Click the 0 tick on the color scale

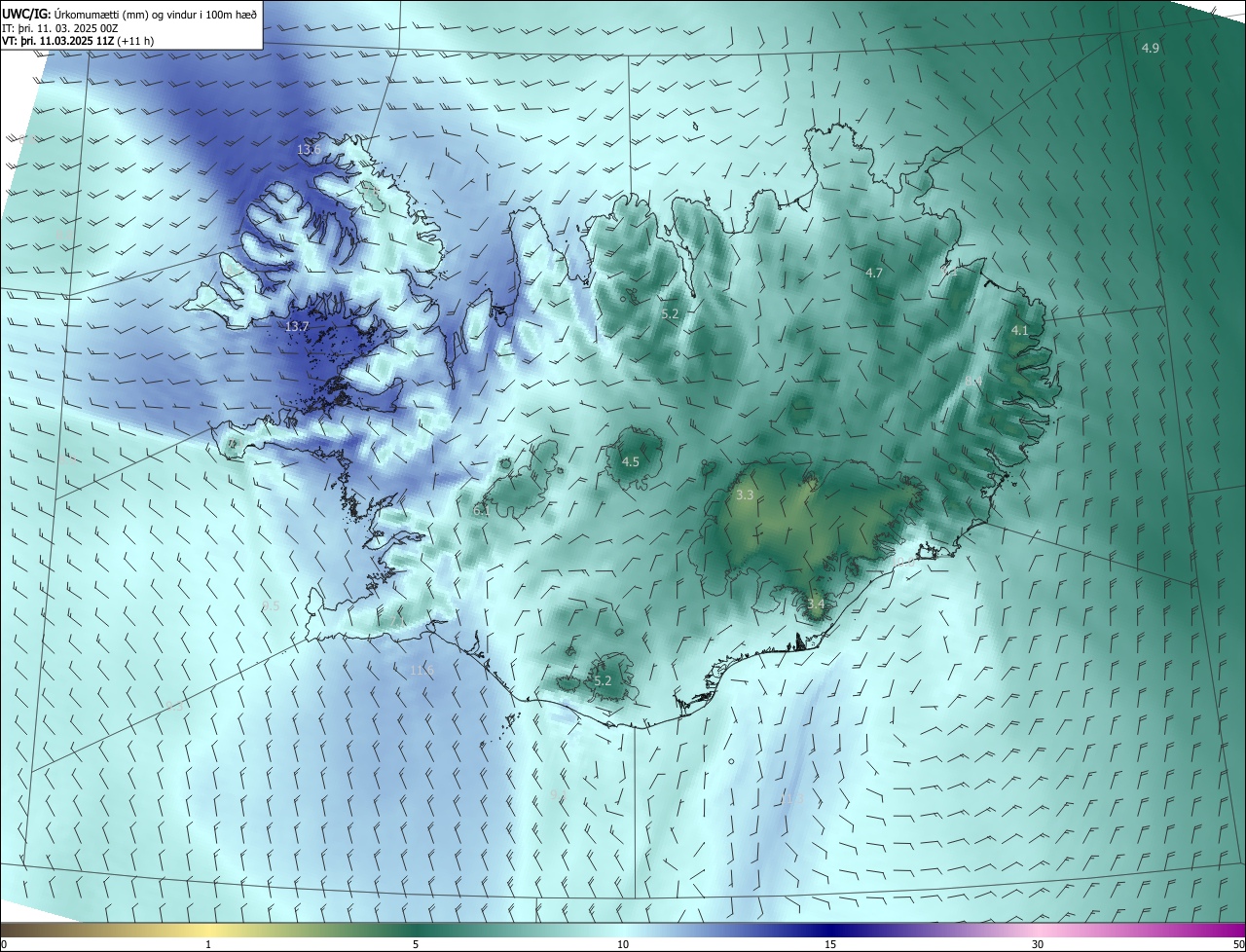point(4,944)
